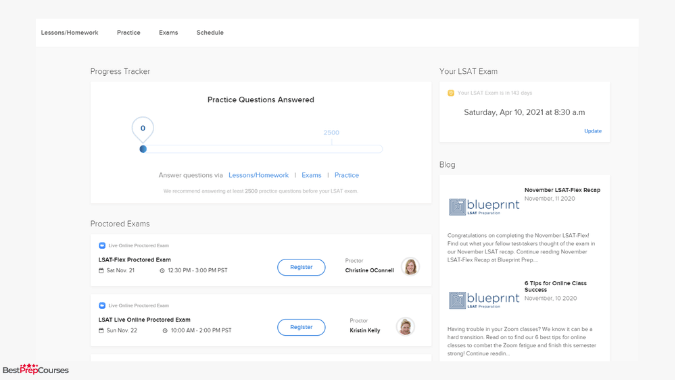
Task: Click proctor name Christine OConnell
Action: point(369,270)
